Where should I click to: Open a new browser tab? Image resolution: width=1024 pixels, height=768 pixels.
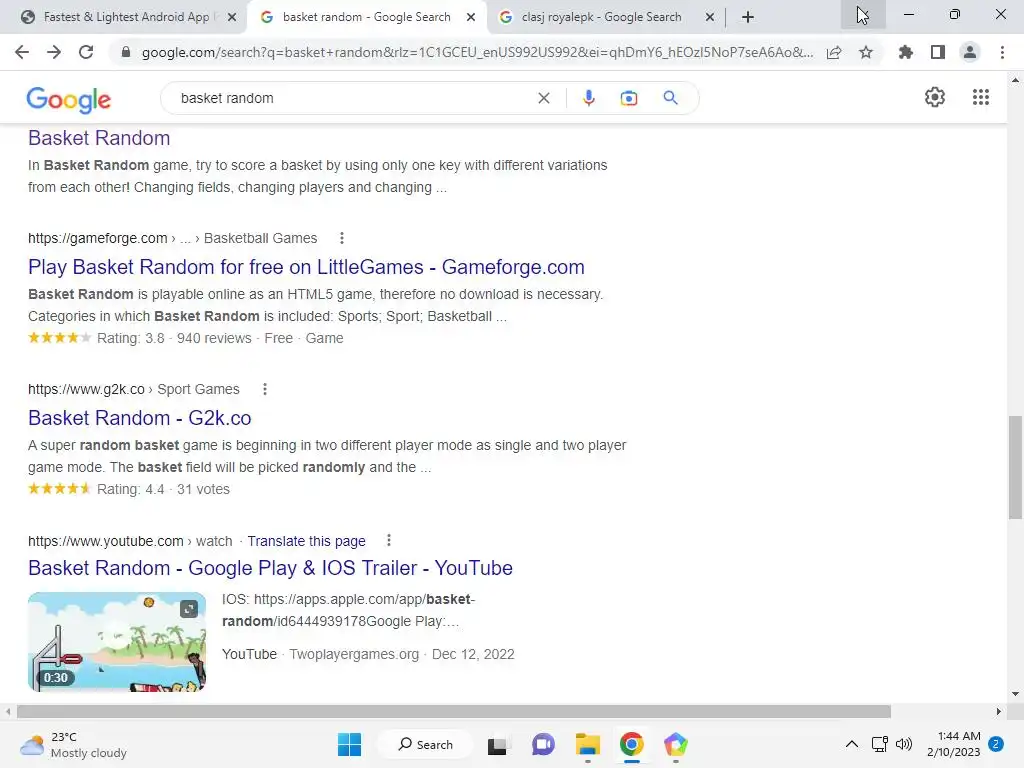click(748, 17)
